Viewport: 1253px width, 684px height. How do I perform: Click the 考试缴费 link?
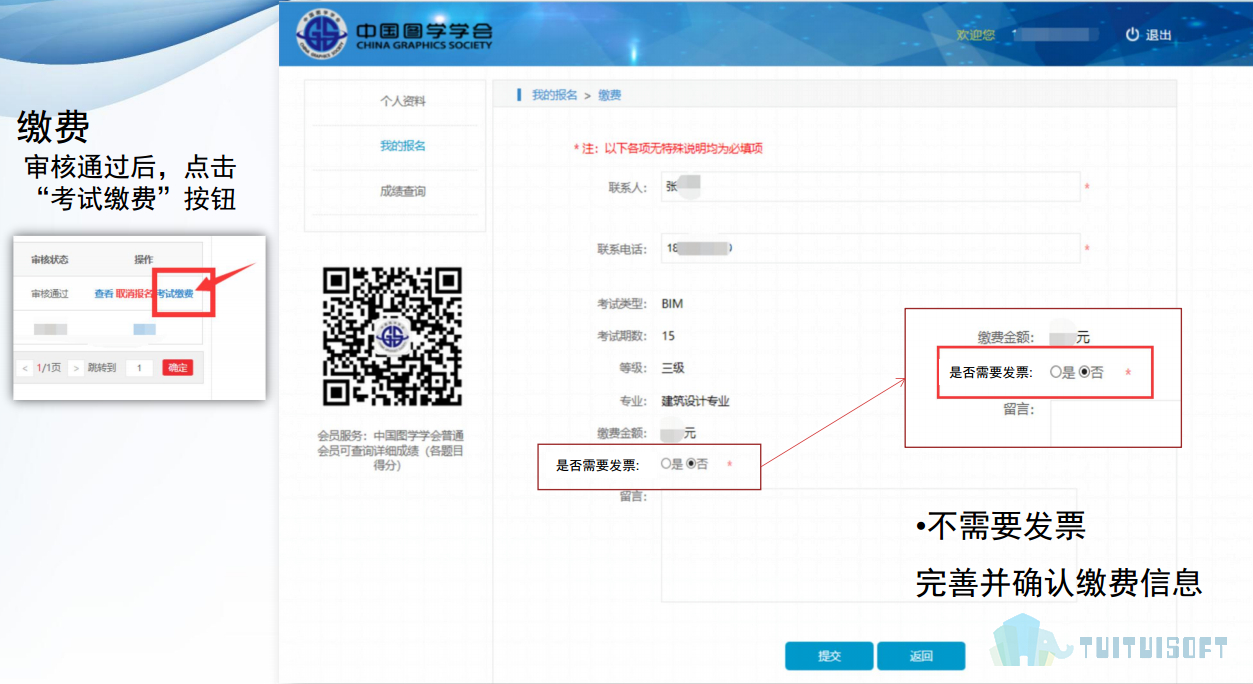tap(175, 294)
